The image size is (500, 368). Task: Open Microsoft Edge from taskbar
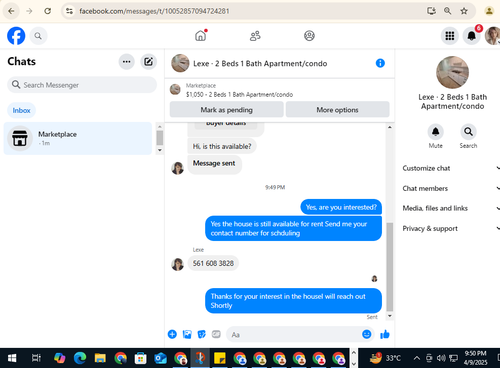[80, 358]
